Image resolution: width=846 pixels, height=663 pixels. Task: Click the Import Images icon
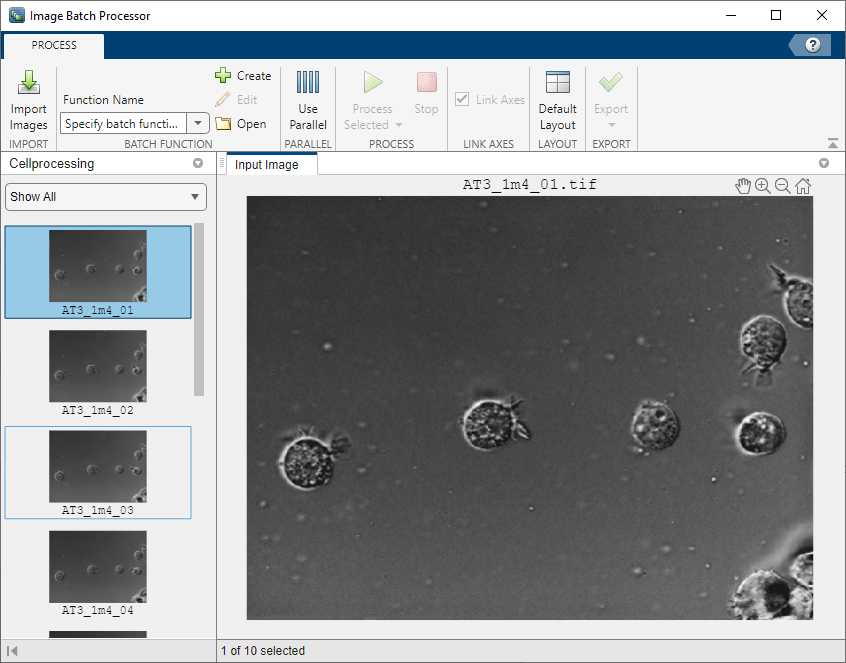pos(28,100)
